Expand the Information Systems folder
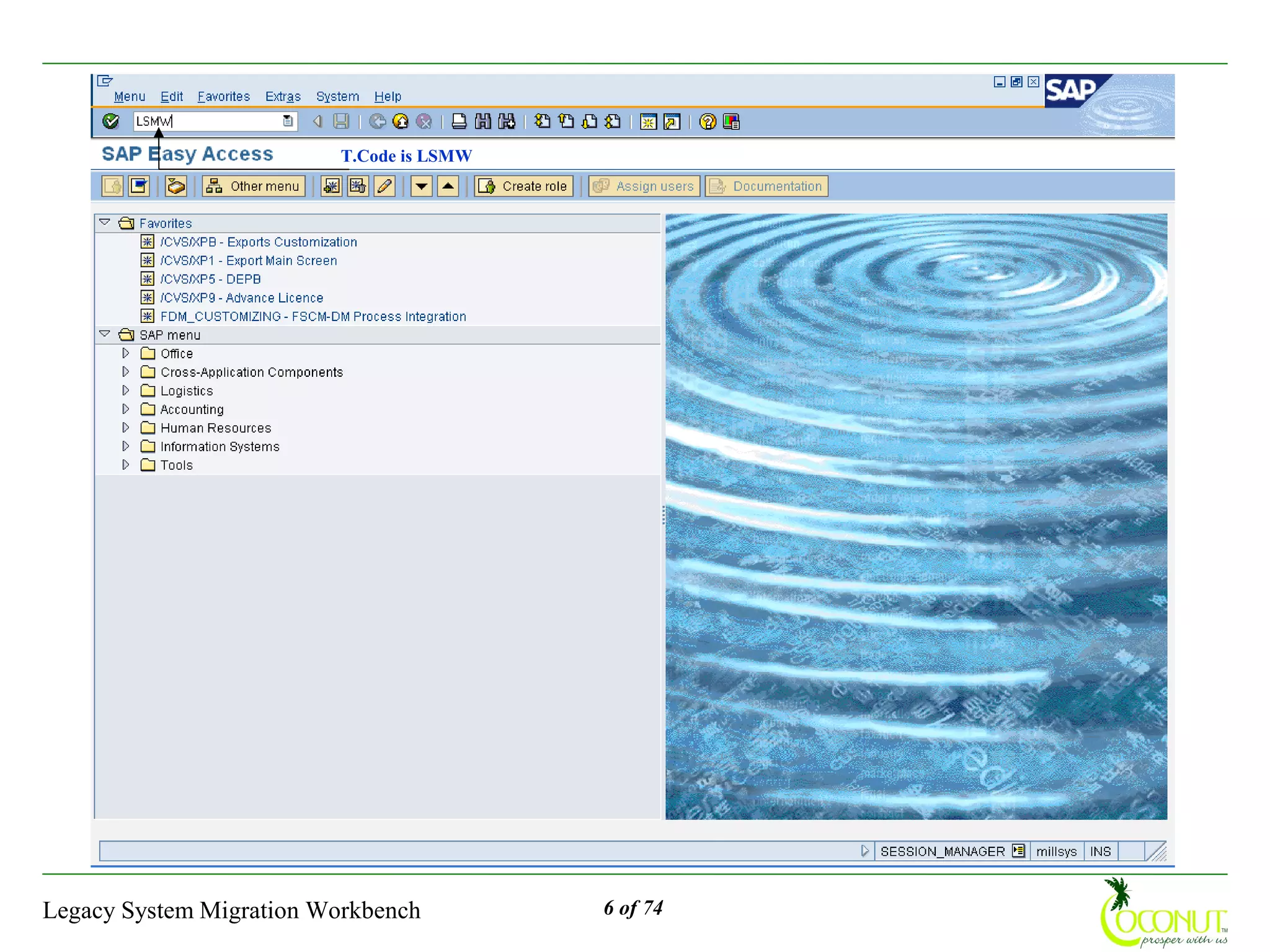 [126, 446]
